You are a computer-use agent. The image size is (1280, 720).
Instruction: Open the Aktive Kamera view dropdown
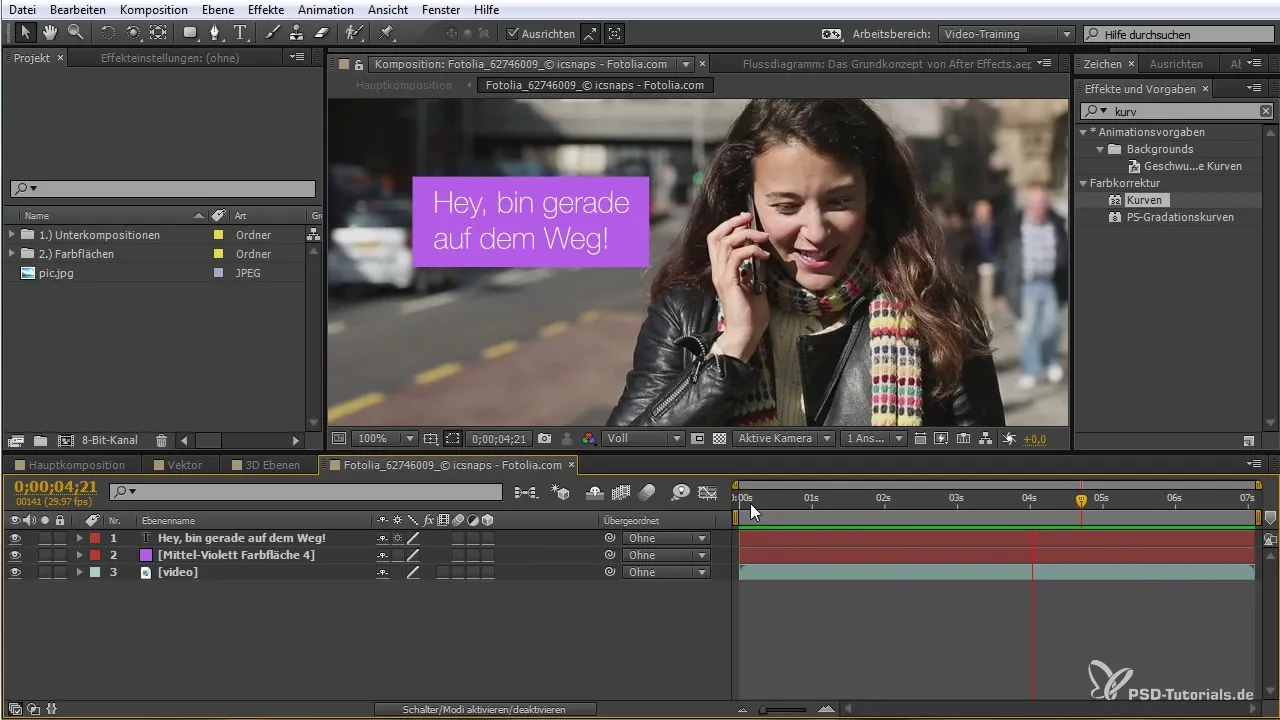coord(784,438)
